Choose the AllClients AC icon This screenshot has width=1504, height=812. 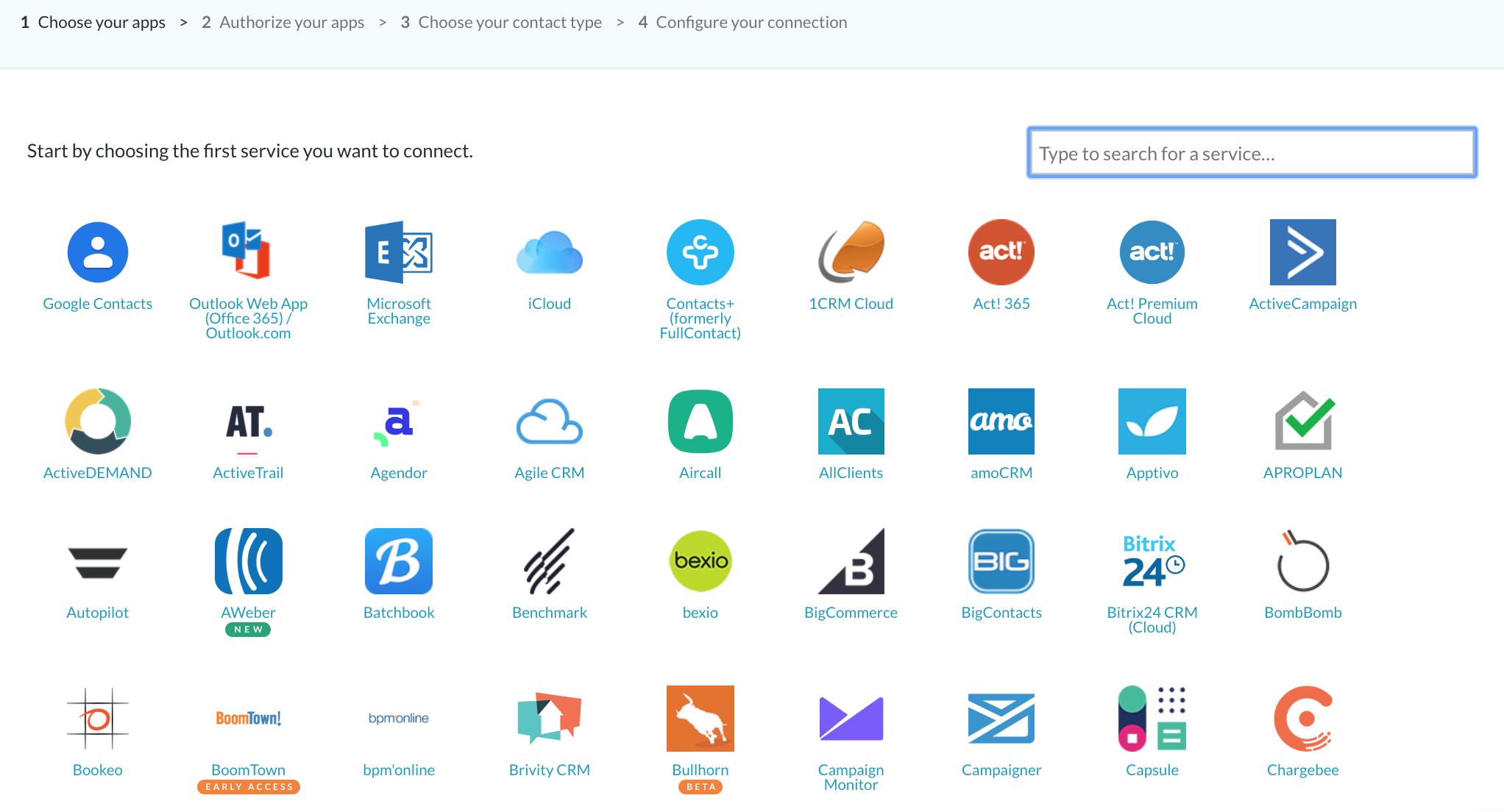pos(851,421)
